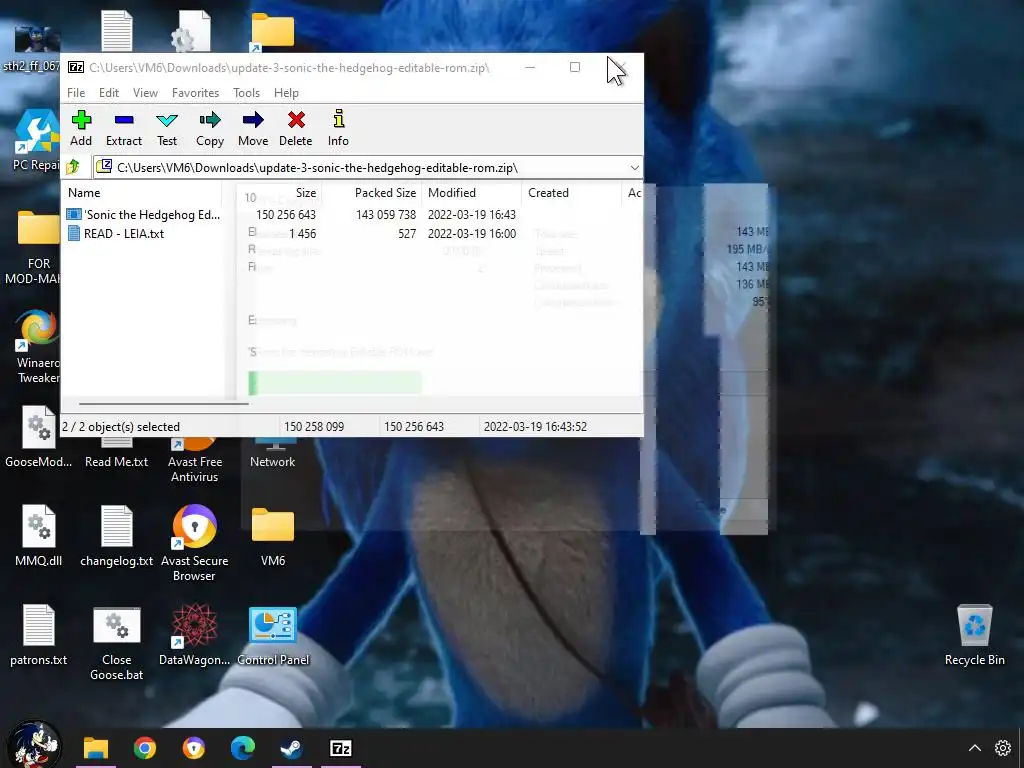Click the Extract toolbar button
Viewport: 1024px width, 768px height.
coord(123,129)
